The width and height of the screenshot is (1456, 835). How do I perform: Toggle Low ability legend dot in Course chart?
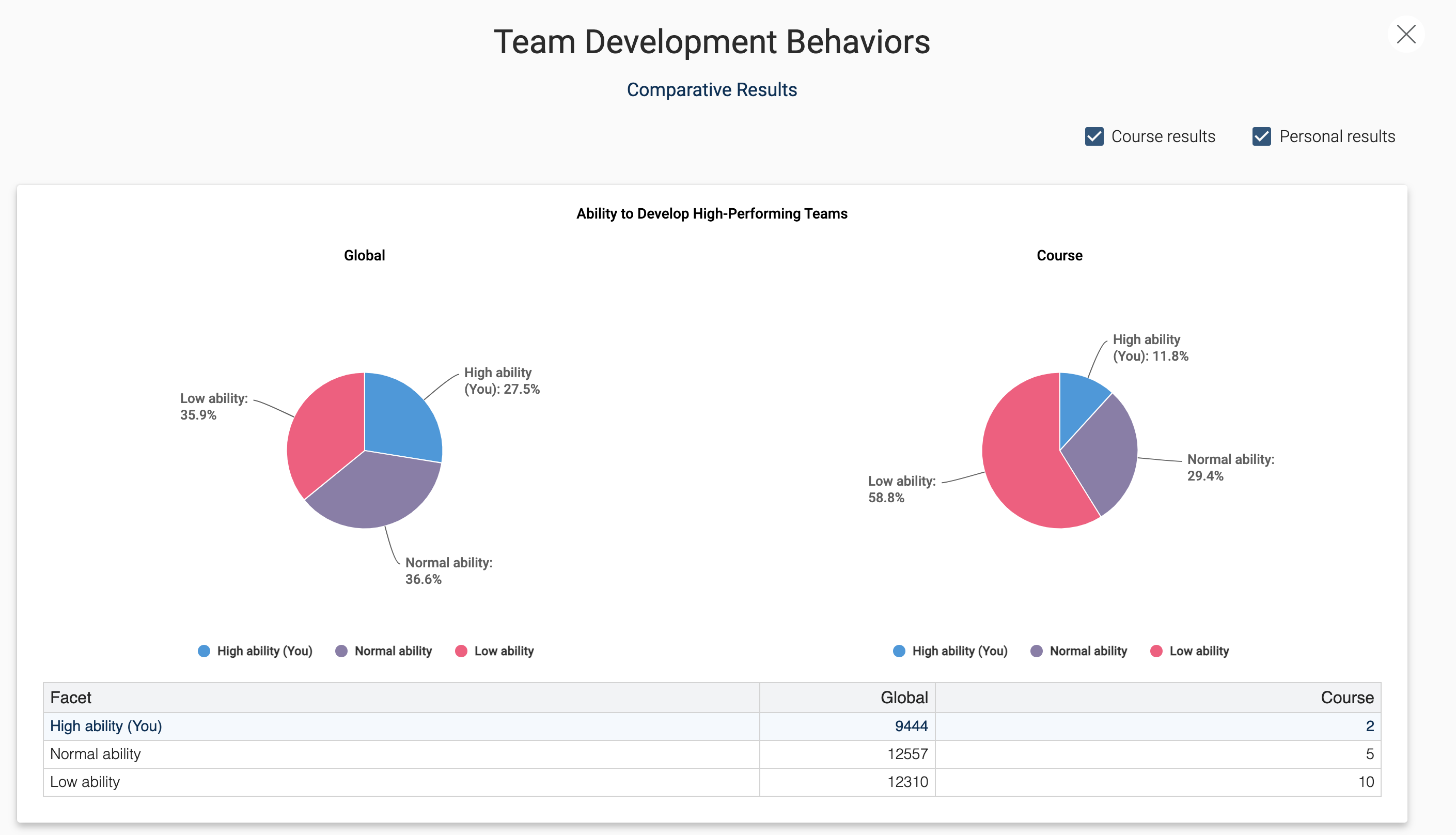coord(1156,651)
